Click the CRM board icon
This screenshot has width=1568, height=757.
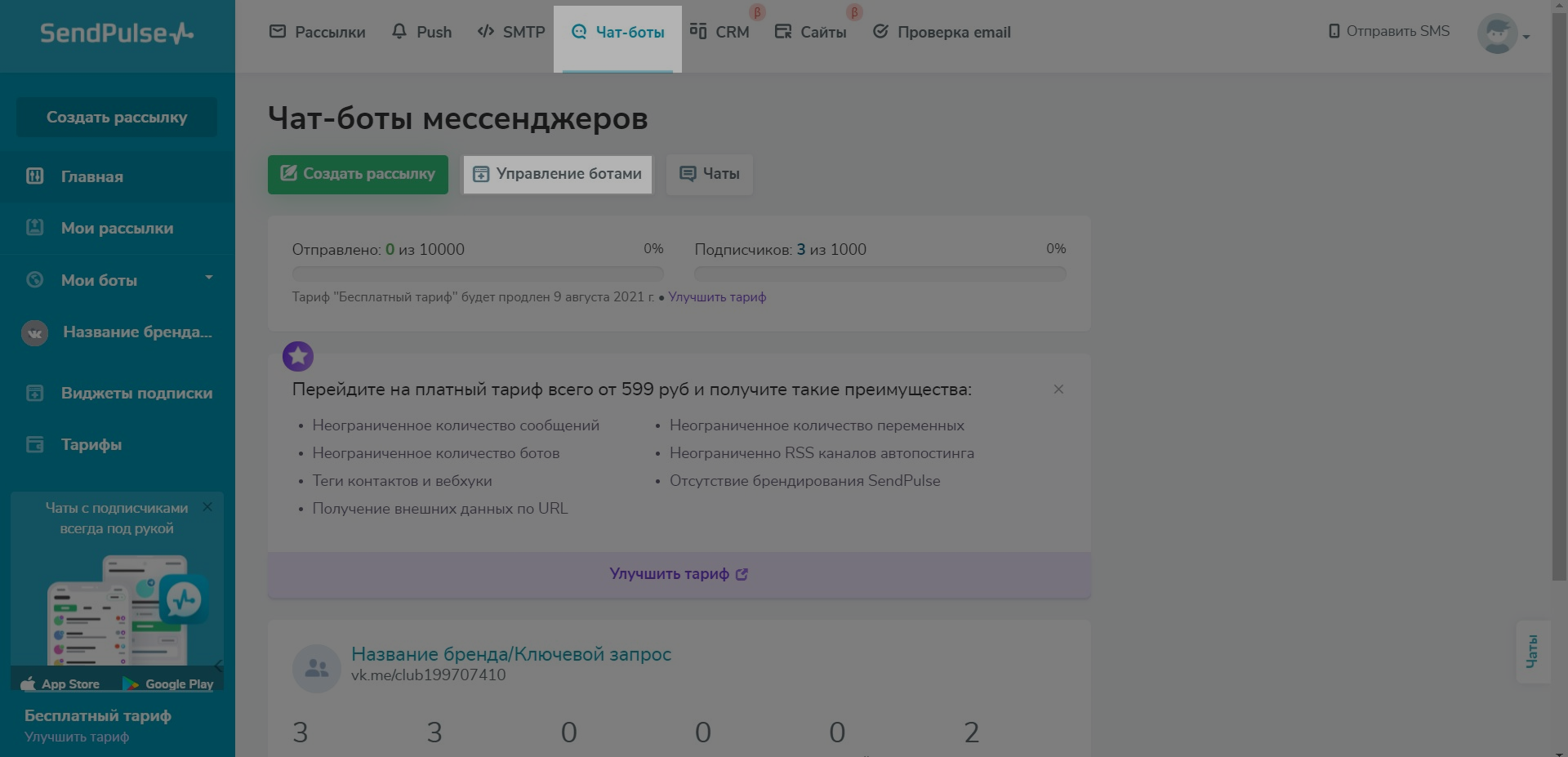pyautogui.click(x=698, y=31)
